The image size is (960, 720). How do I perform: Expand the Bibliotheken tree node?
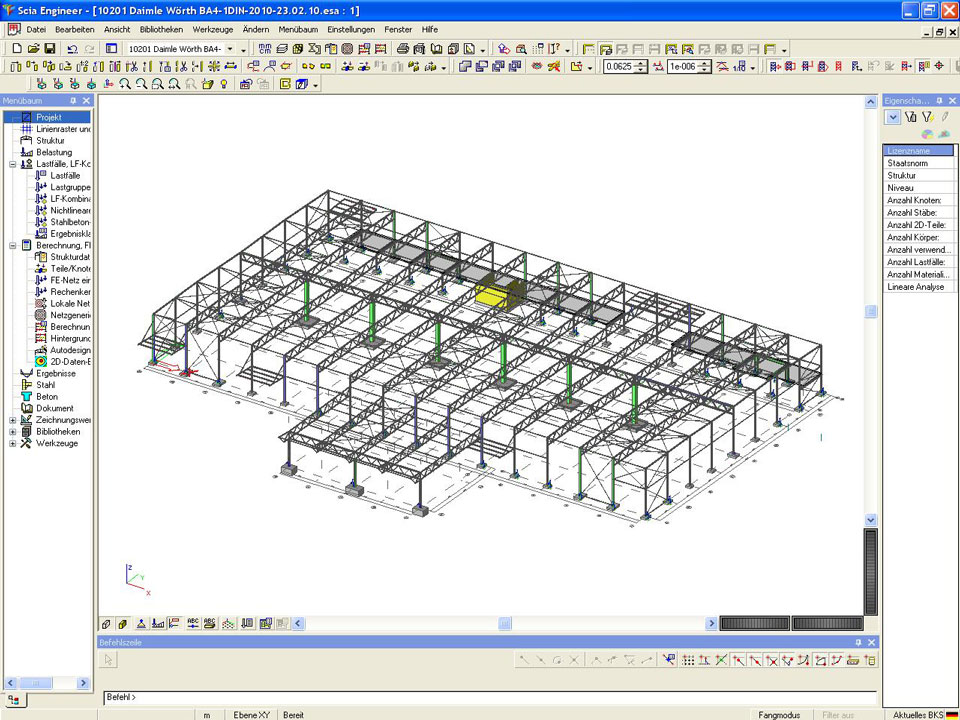pos(13,432)
